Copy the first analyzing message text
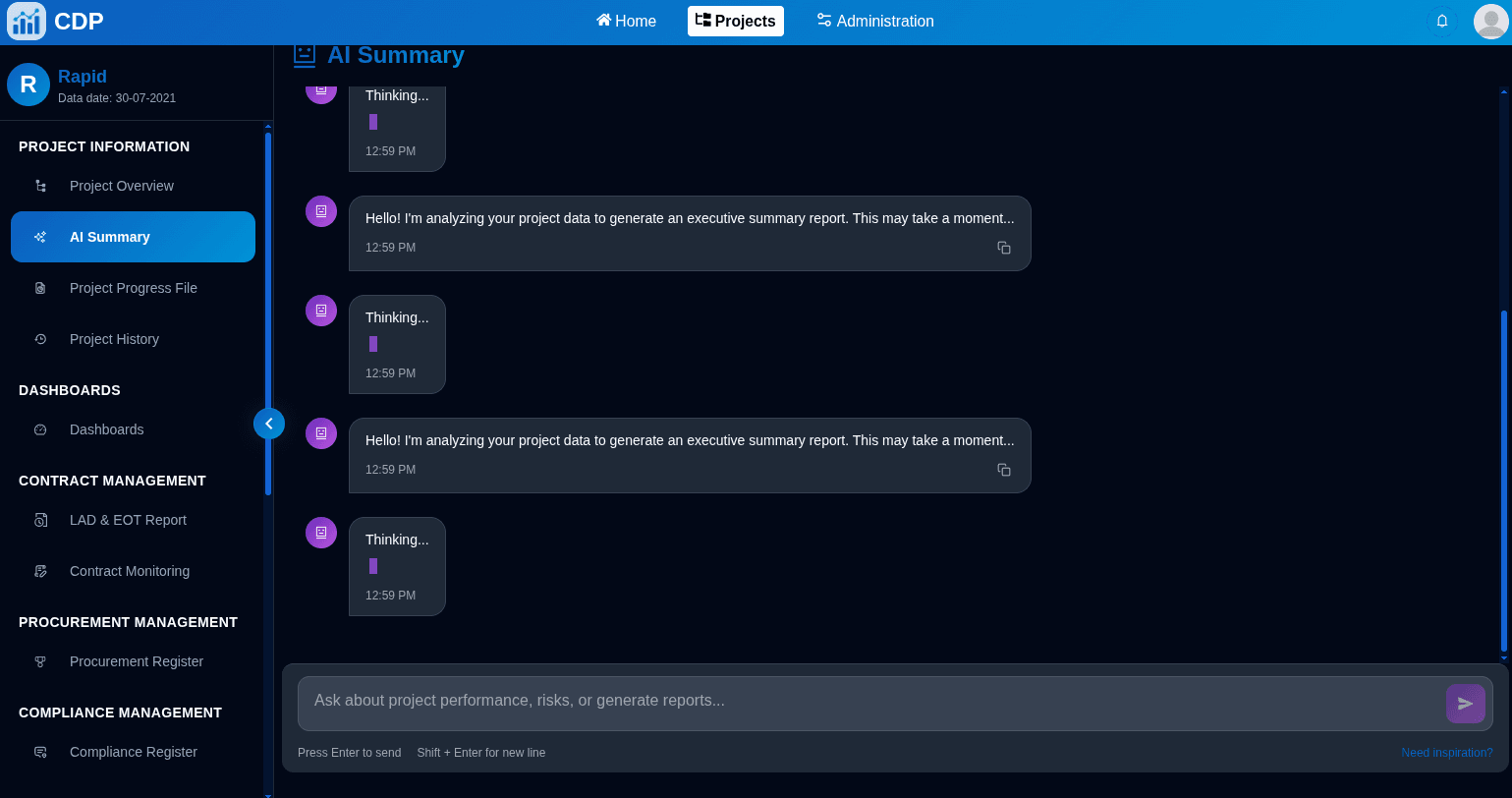1512x798 pixels. pos(1004,248)
